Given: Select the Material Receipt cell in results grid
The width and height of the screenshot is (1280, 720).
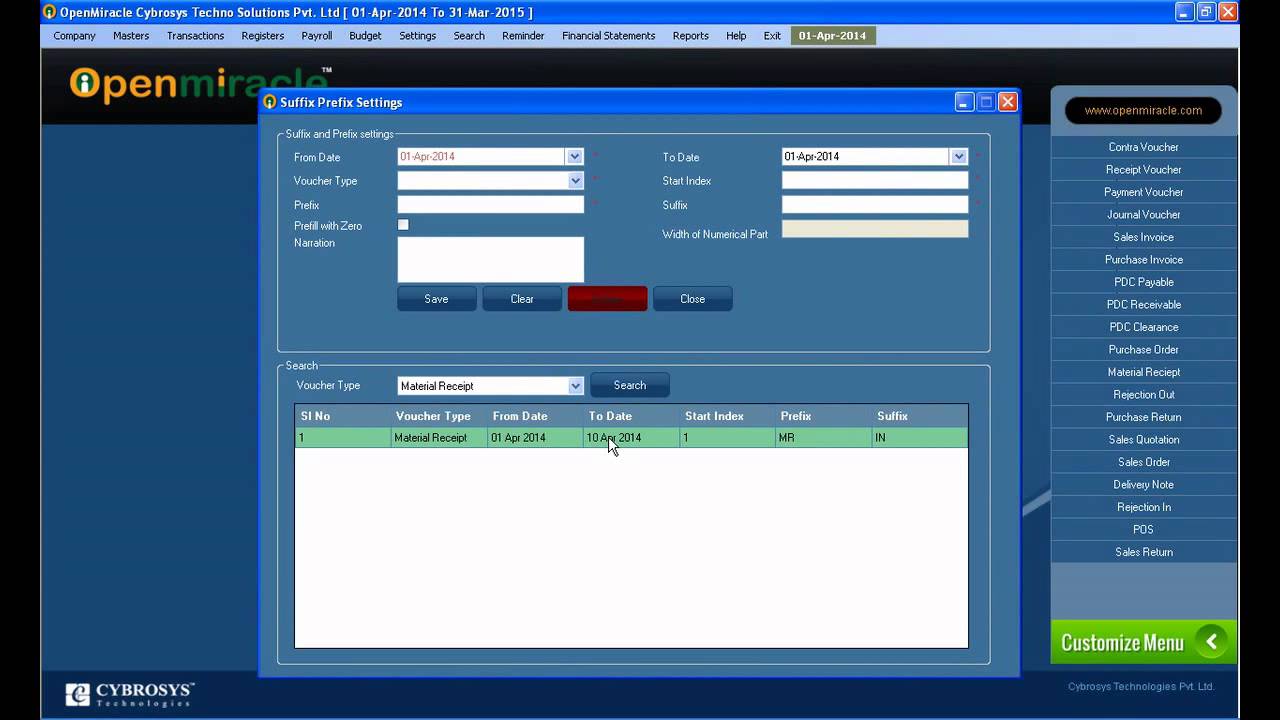Looking at the screenshot, I should coord(439,438).
